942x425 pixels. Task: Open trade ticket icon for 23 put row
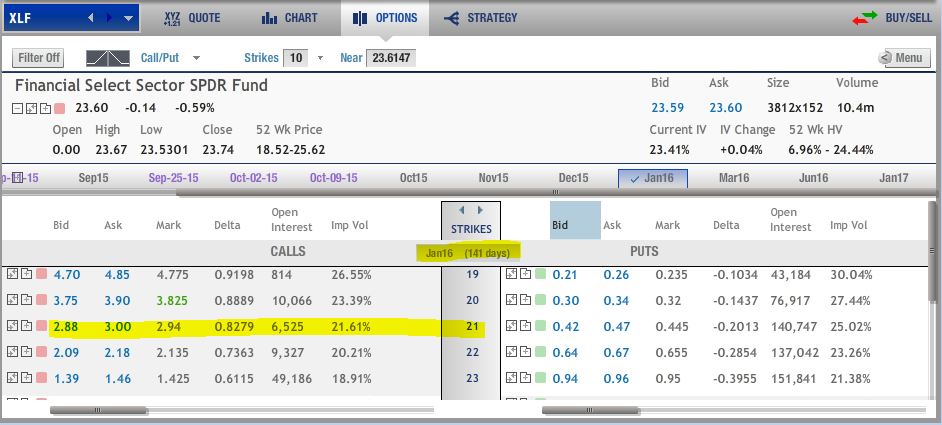pos(511,378)
